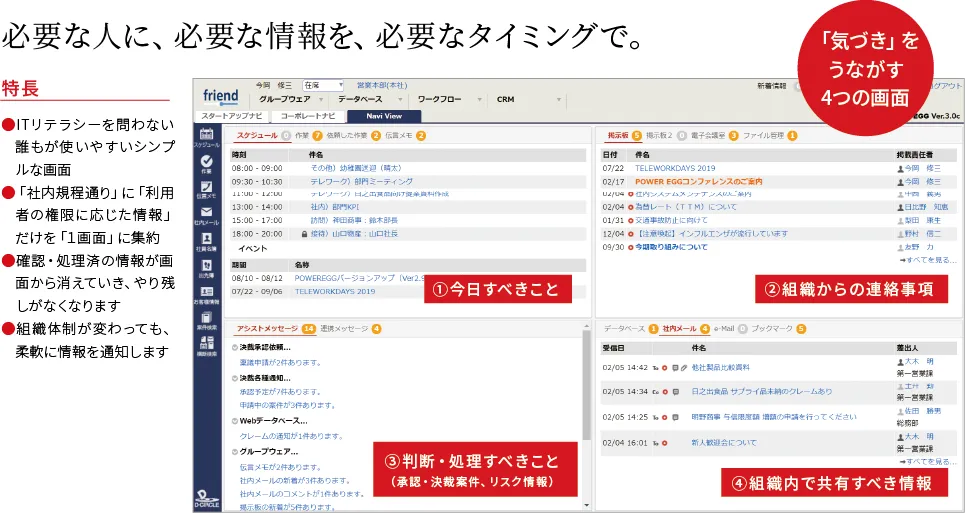This screenshot has height=513, width=965.
Task: Open the 在席 presence status dropdown
Action: (323, 86)
